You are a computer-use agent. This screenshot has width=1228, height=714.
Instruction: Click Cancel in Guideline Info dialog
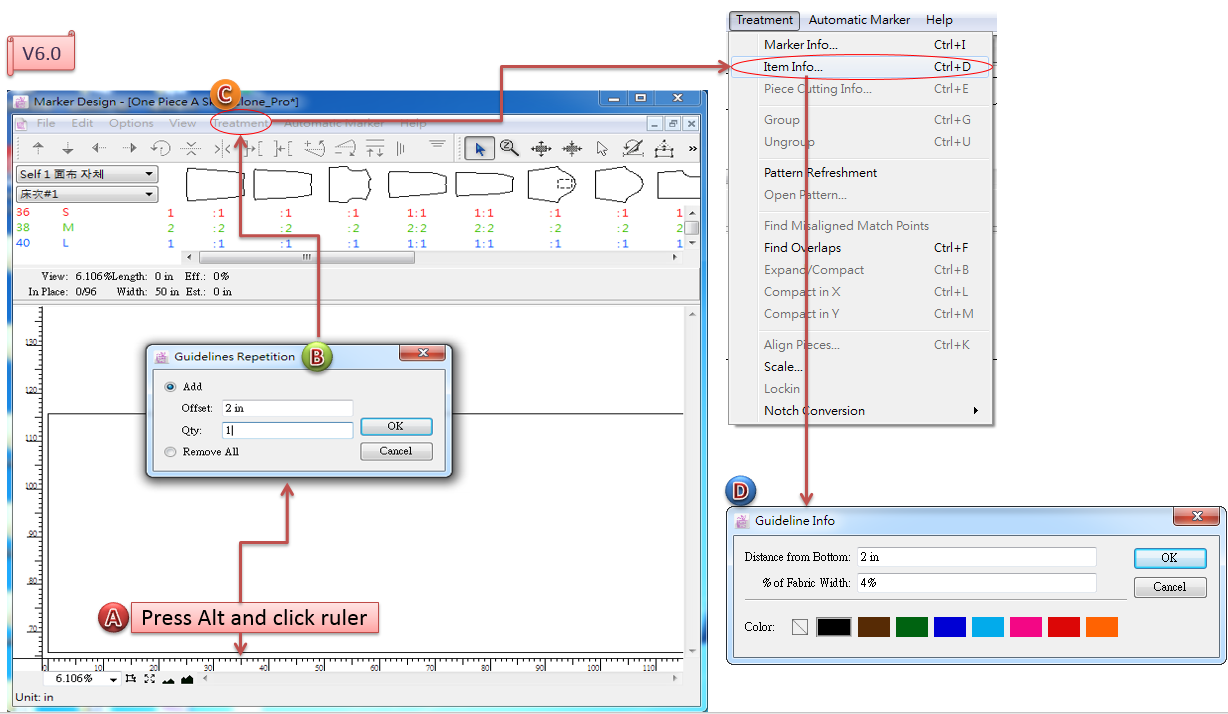coord(1169,587)
